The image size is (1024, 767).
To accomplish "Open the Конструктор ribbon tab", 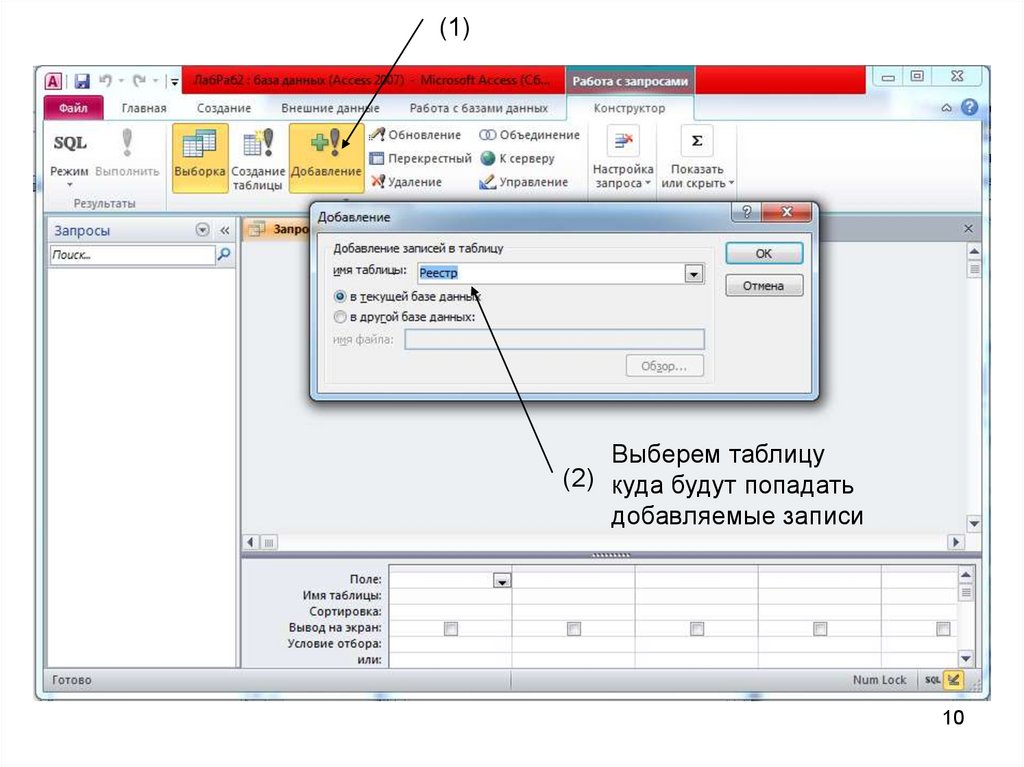I will 629,108.
